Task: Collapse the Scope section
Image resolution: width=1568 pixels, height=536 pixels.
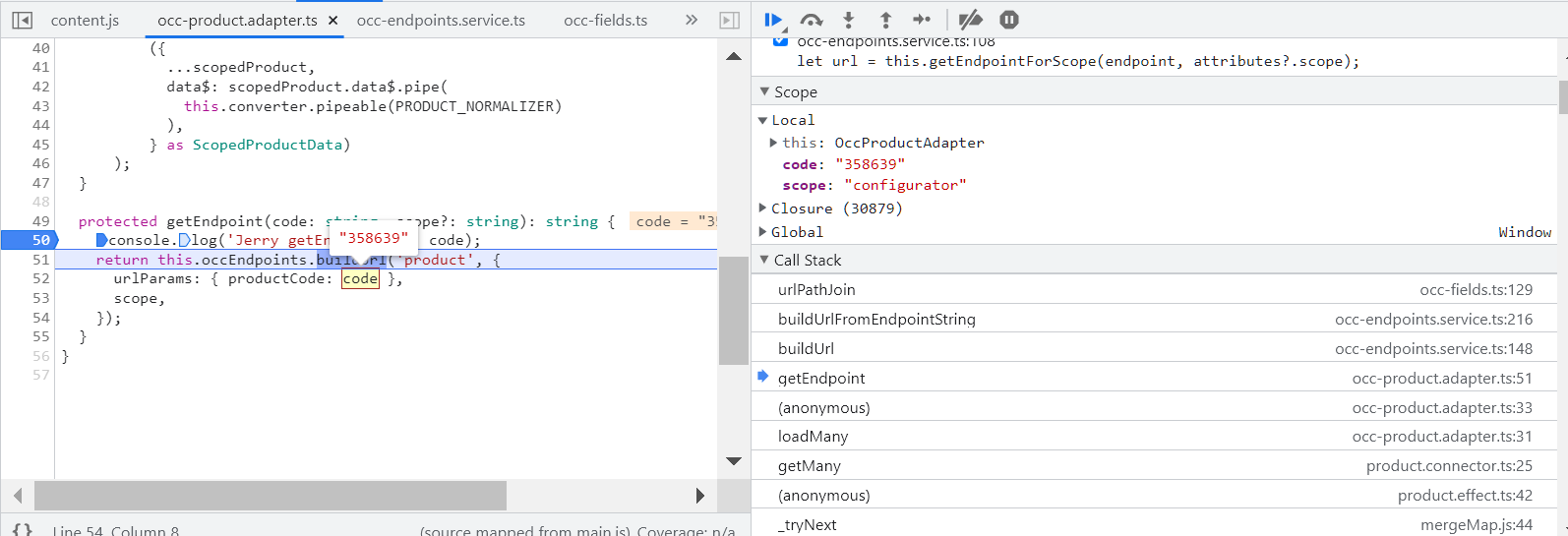Action: (765, 91)
